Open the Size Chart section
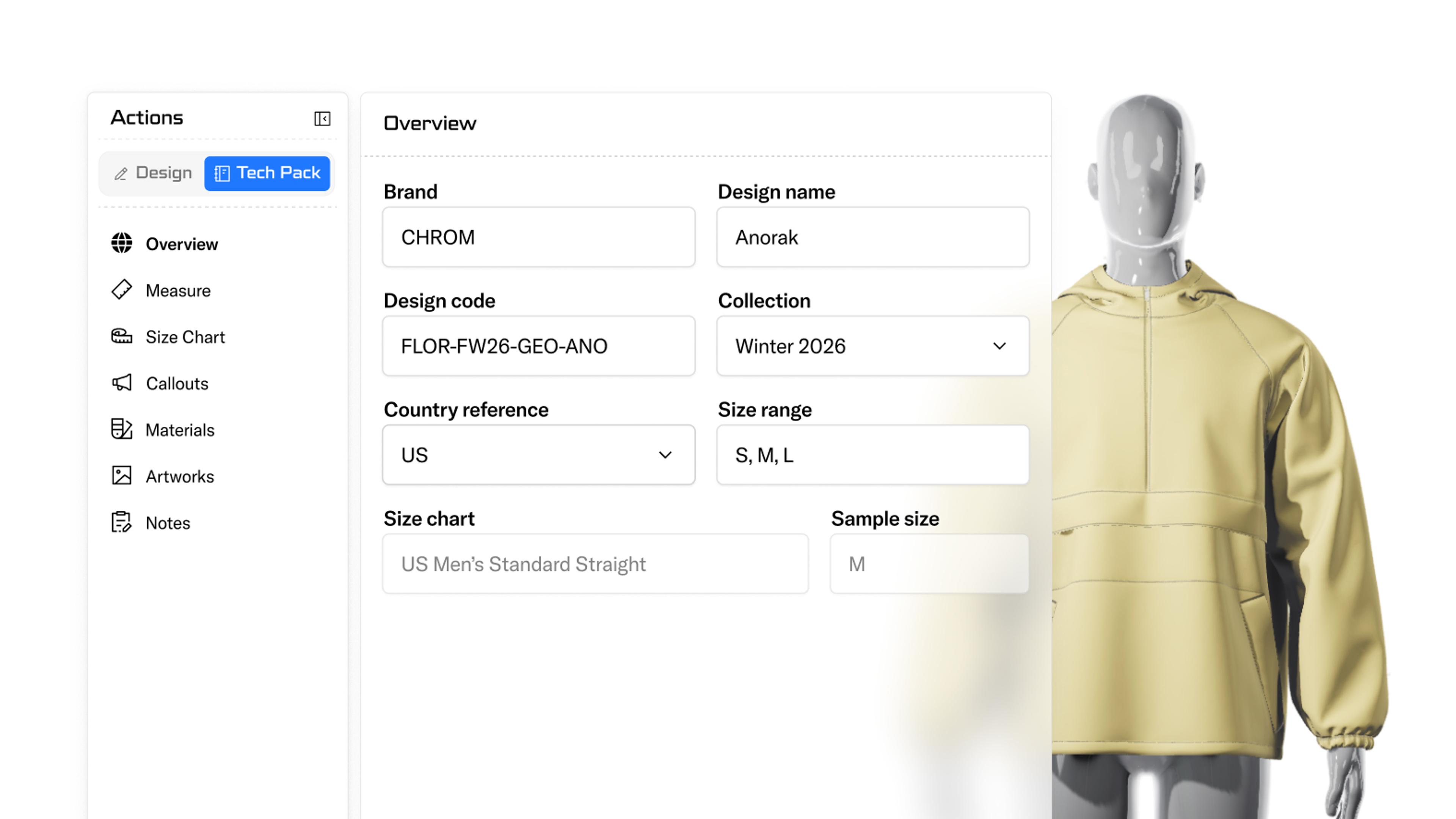This screenshot has height=819, width=1456. point(185,337)
